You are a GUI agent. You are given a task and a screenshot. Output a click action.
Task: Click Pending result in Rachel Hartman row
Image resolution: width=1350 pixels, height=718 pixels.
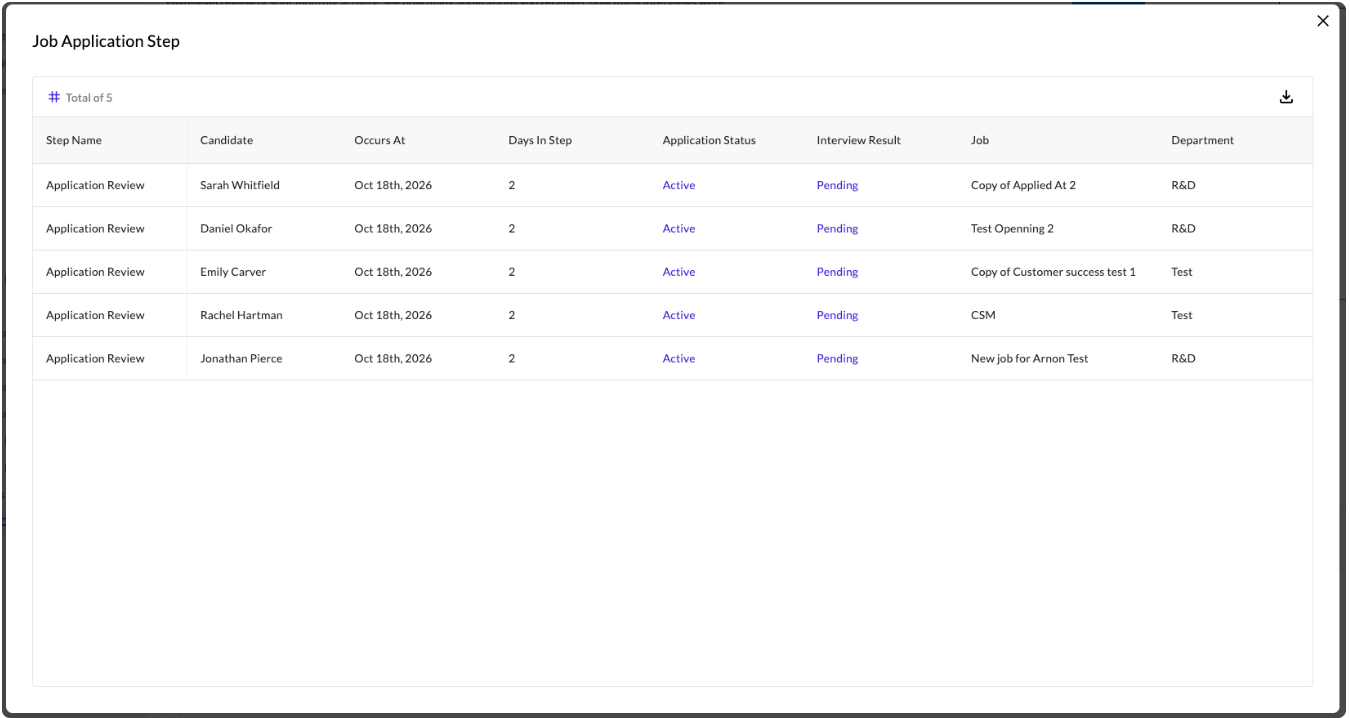tap(837, 315)
